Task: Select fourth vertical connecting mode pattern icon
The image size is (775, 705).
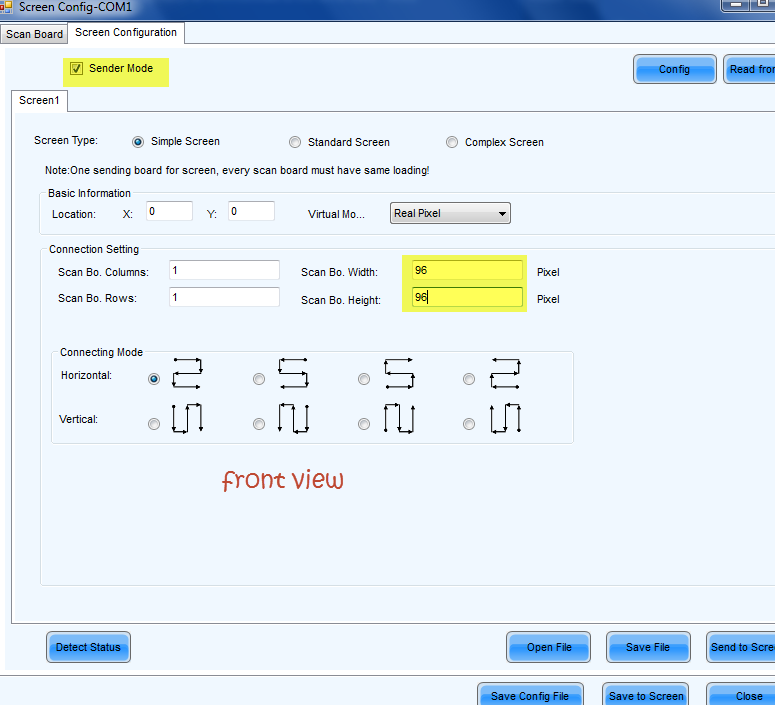Action: point(505,419)
